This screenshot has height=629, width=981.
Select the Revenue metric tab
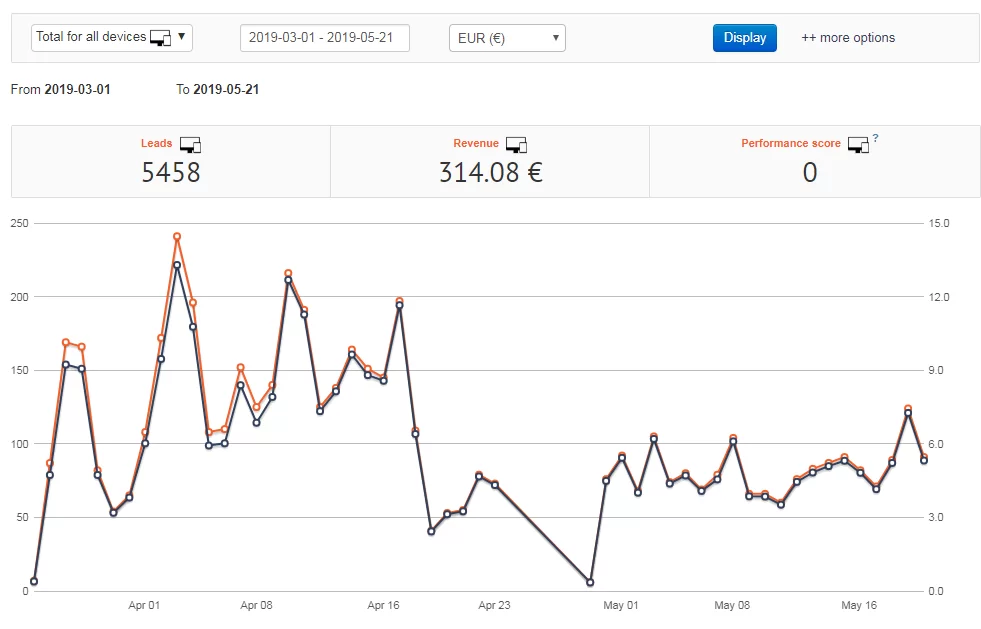click(490, 161)
